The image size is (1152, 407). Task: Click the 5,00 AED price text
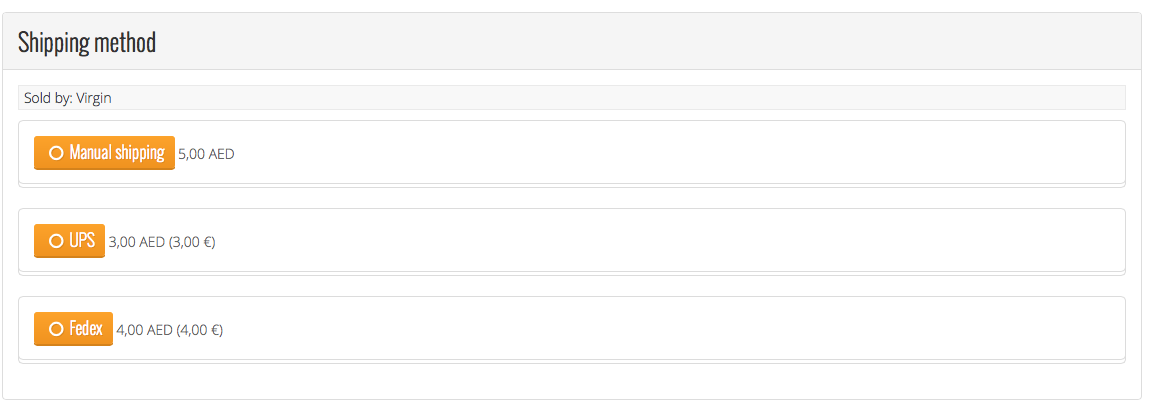pyautogui.click(x=206, y=154)
